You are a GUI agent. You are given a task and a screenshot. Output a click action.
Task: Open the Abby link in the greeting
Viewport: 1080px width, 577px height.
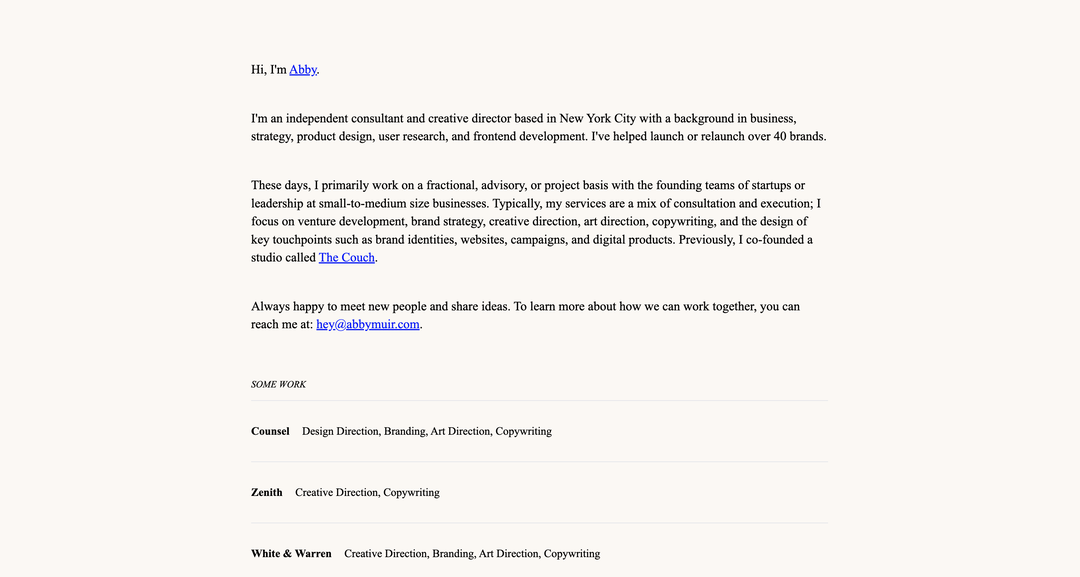click(303, 70)
